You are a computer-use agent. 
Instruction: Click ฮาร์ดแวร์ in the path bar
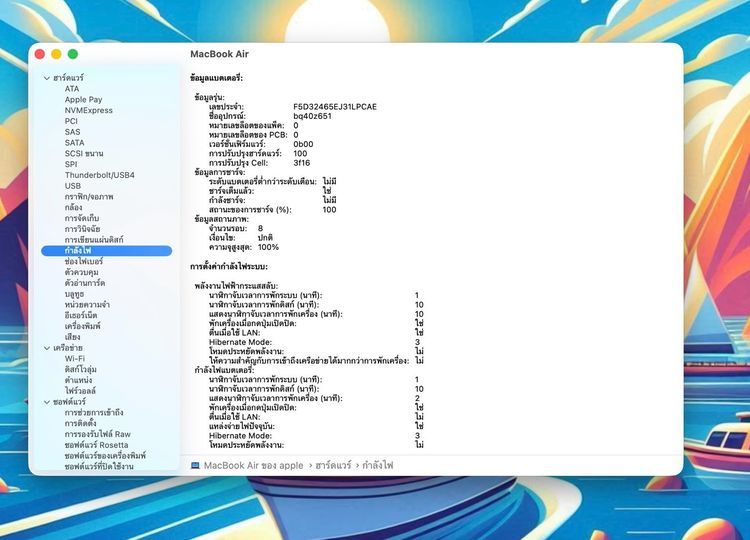coord(333,465)
